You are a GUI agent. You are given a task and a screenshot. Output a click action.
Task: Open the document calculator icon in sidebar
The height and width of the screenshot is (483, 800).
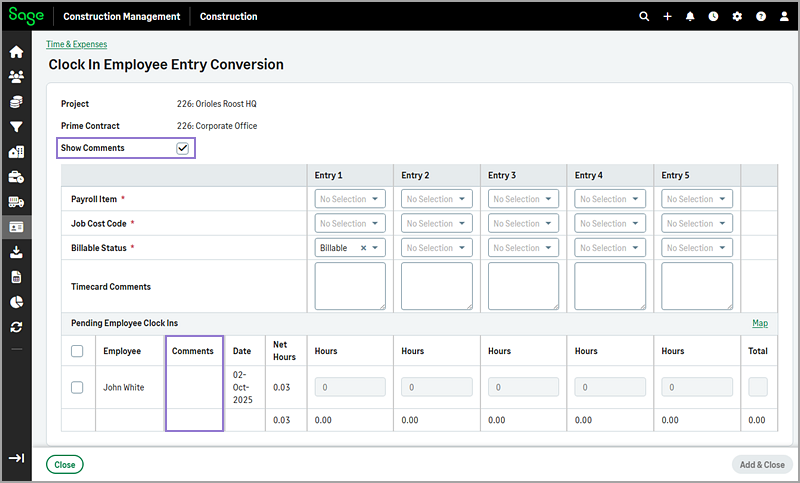16,277
